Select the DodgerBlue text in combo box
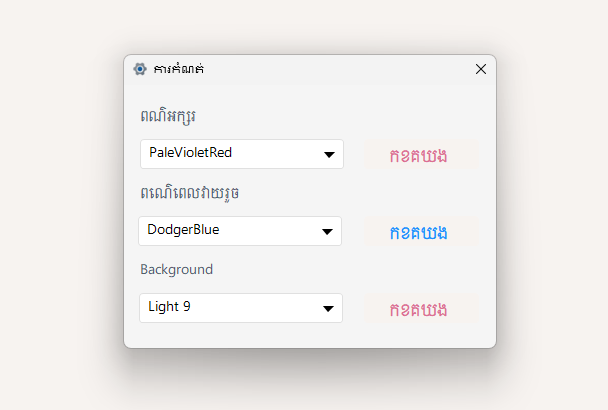The height and width of the screenshot is (410, 608). click(183, 230)
